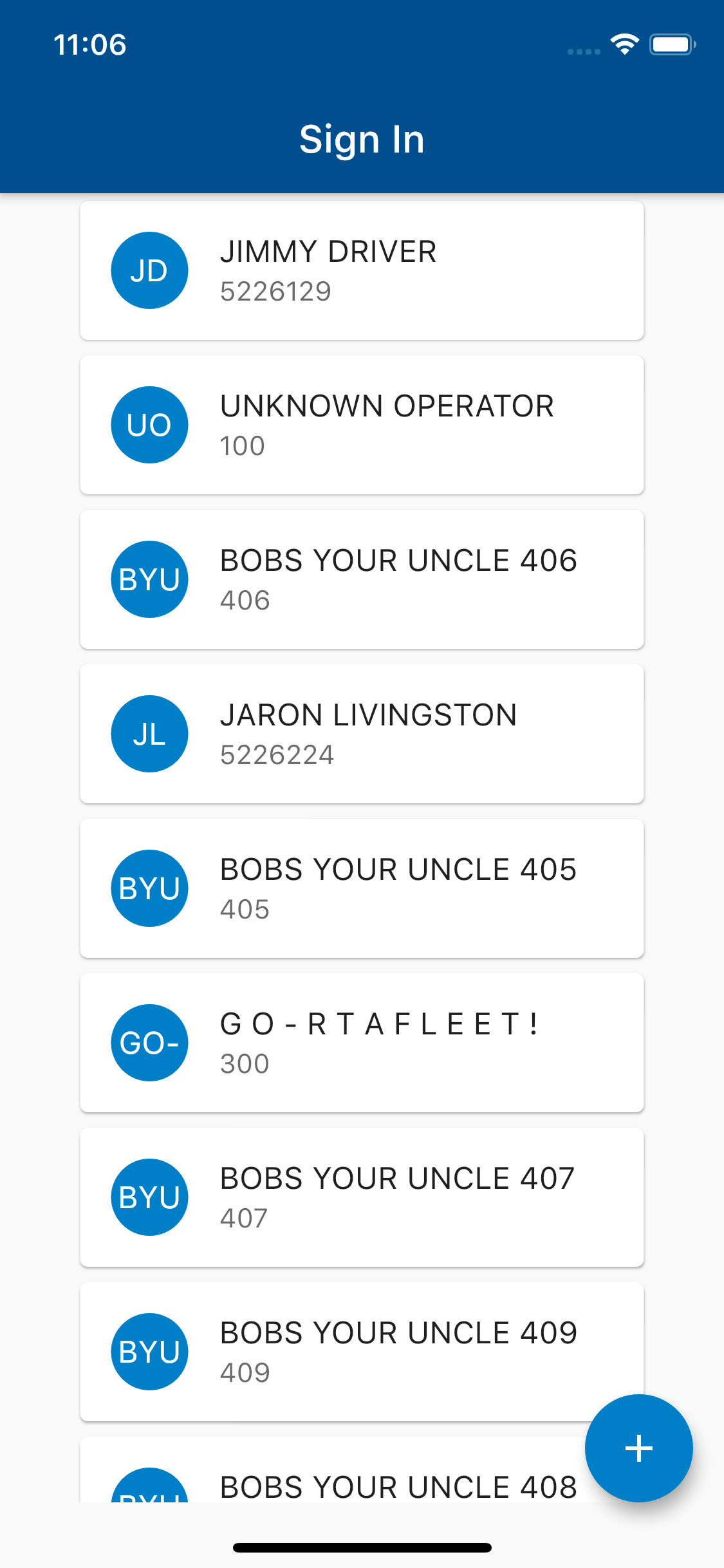Open BOBS YOUR UNCLE 409 name
Viewport: 724px width, 1568px height.
click(x=398, y=1333)
